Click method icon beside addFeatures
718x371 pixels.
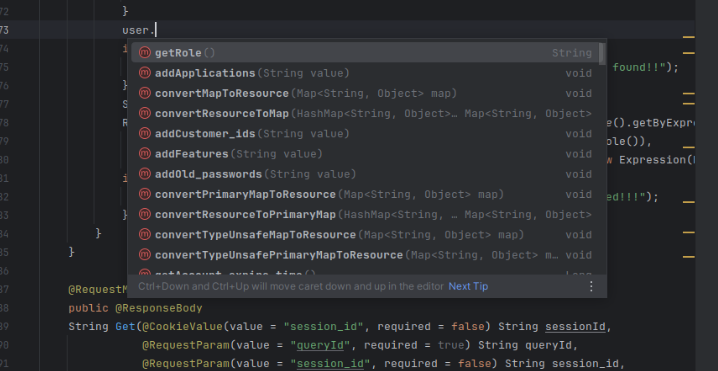point(145,153)
